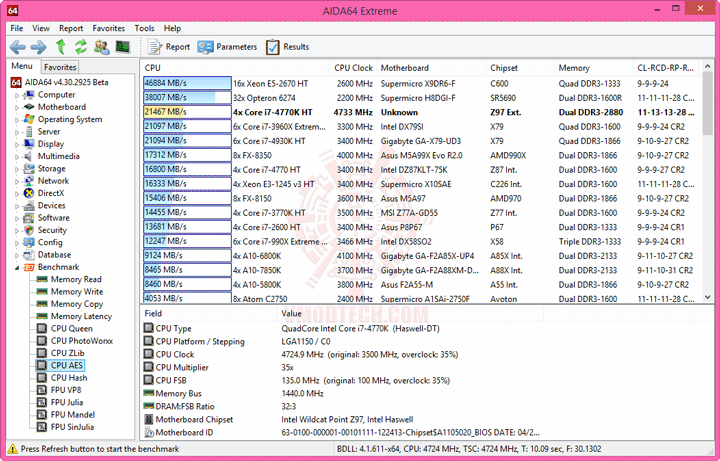The image size is (720, 461).
Task: Sort by the Chipset column header
Action: tap(520, 68)
